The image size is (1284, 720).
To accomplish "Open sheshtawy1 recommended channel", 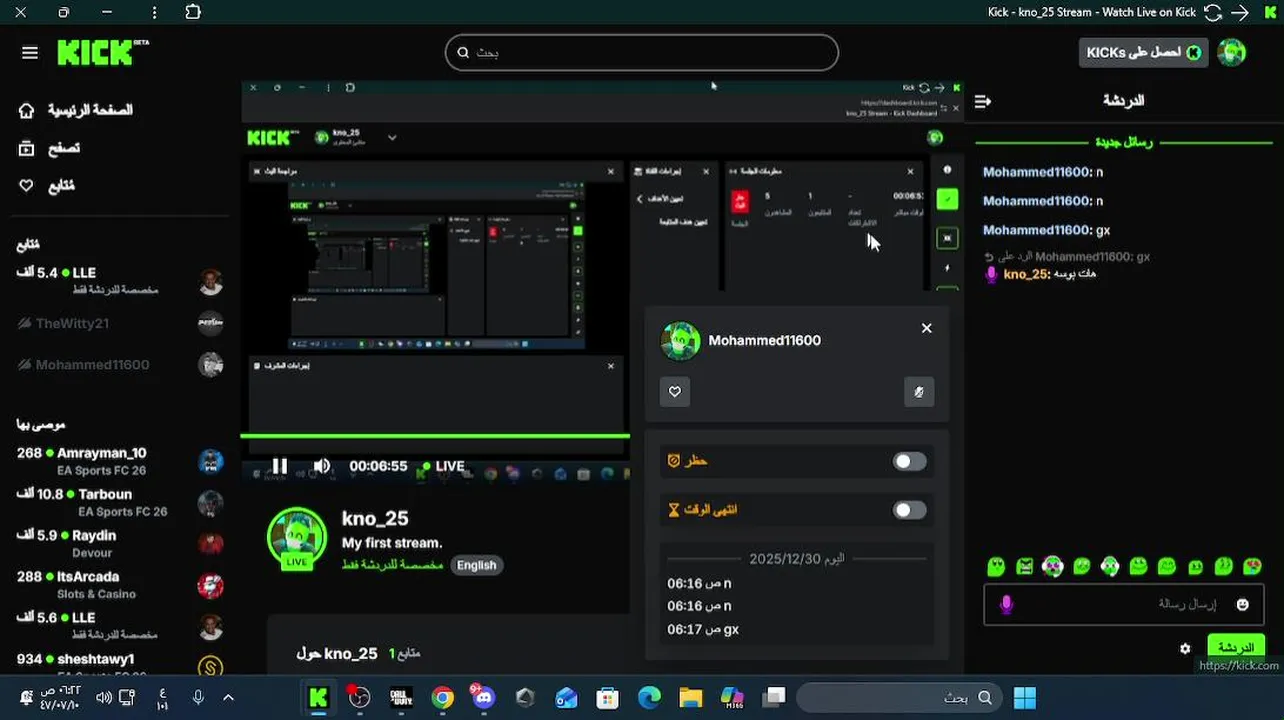I will click(x=120, y=664).
